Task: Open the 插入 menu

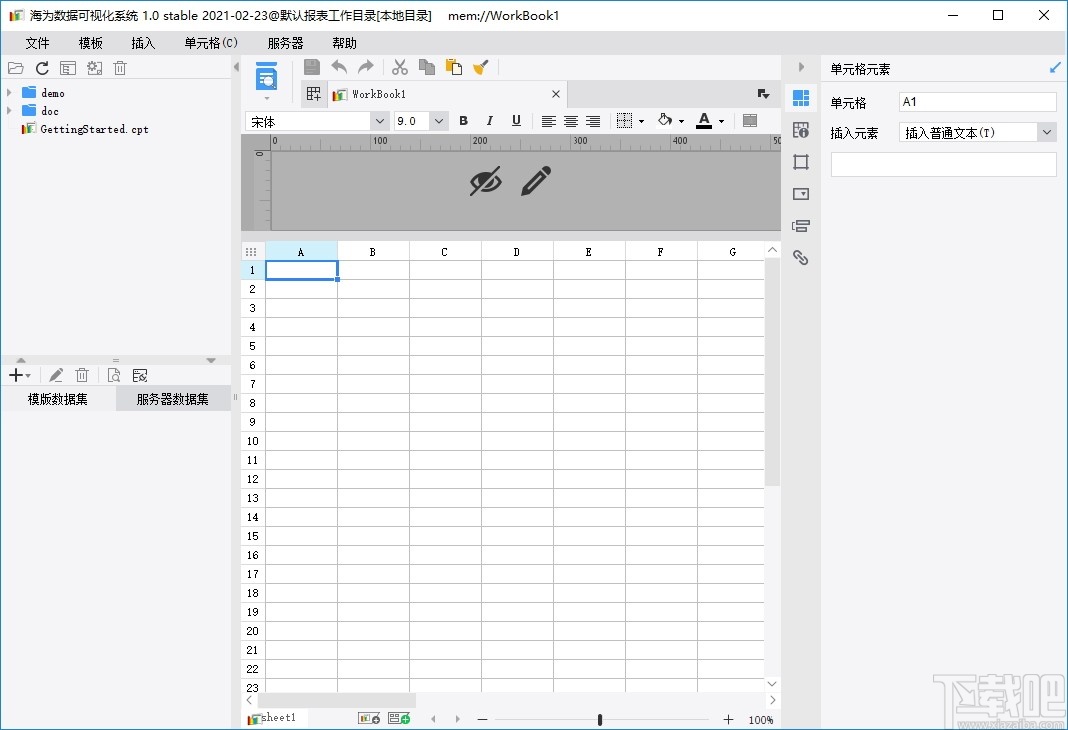Action: (x=143, y=43)
